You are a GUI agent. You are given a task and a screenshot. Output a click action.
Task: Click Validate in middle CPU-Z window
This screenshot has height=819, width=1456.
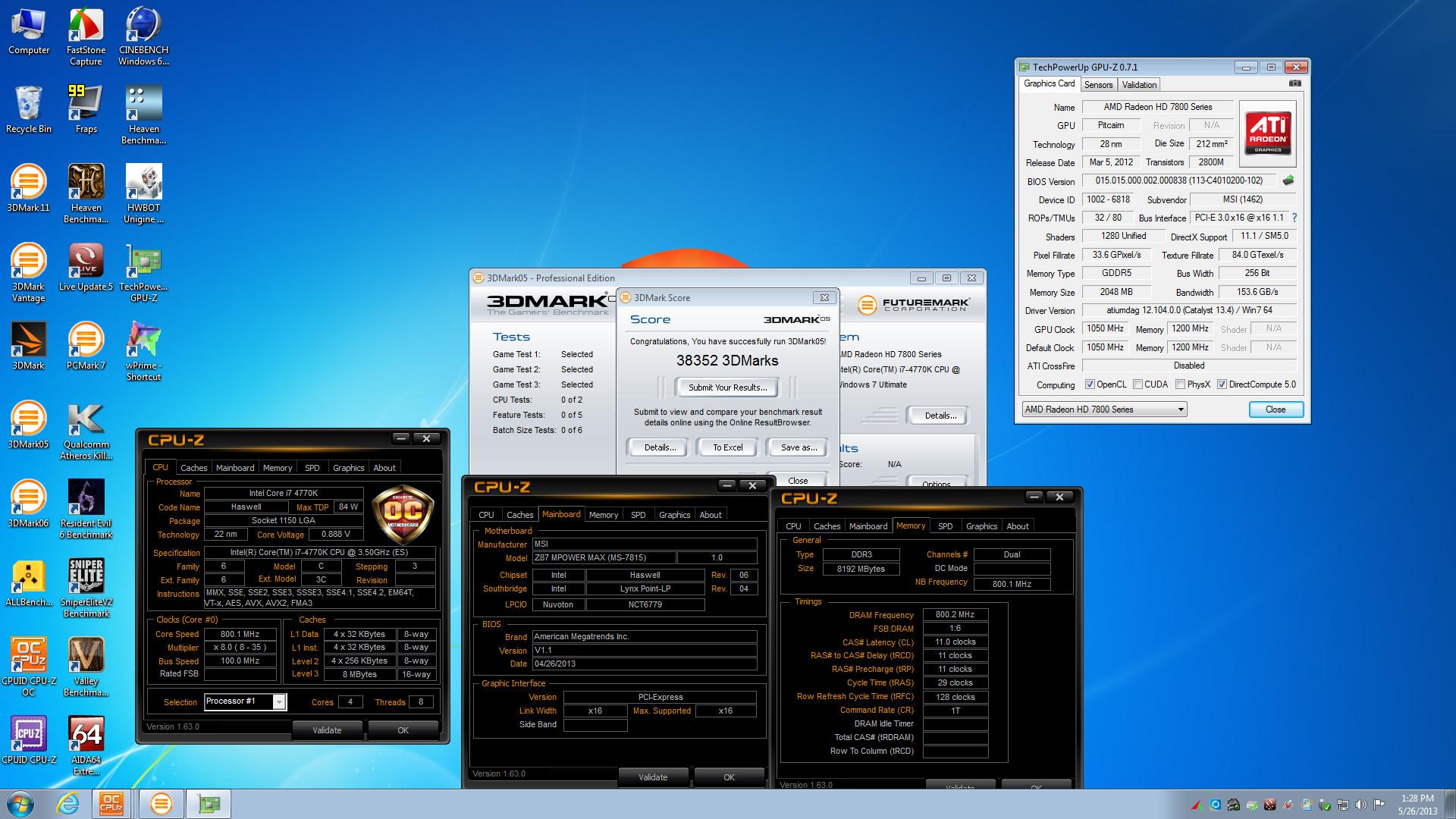click(653, 777)
